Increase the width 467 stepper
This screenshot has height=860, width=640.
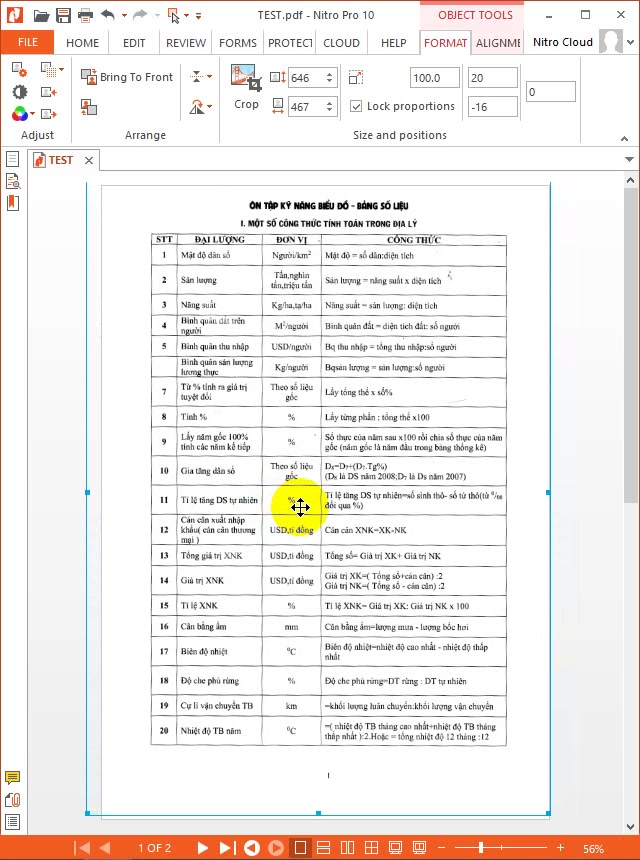330,103
